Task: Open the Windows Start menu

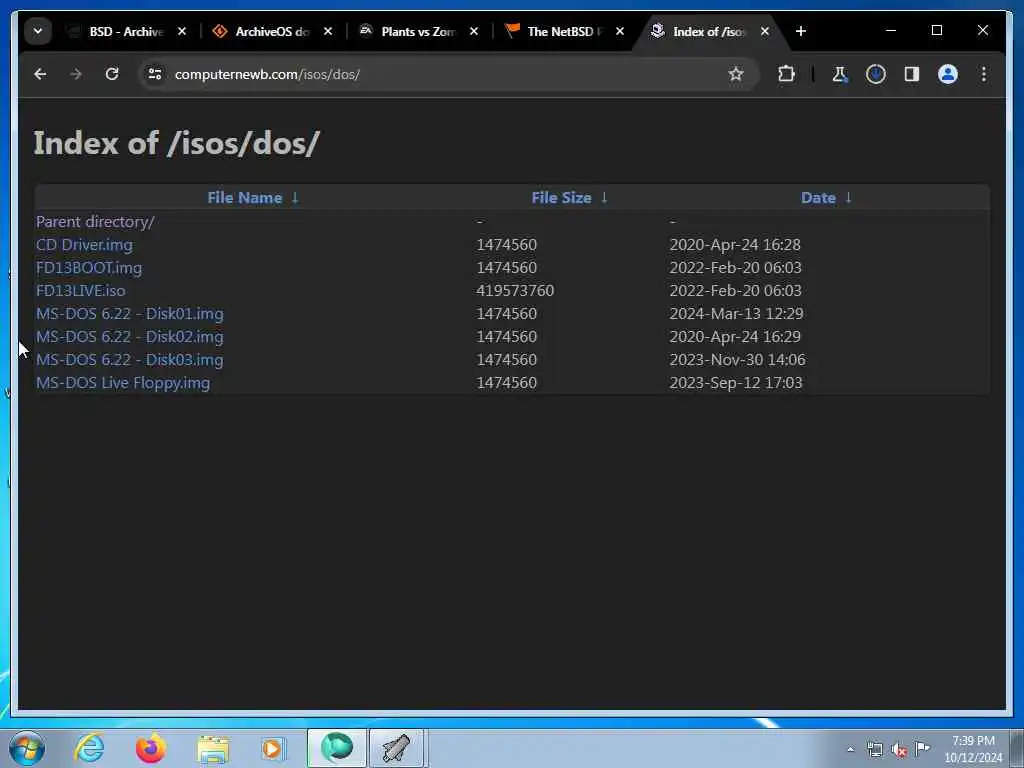Action: [x=27, y=748]
